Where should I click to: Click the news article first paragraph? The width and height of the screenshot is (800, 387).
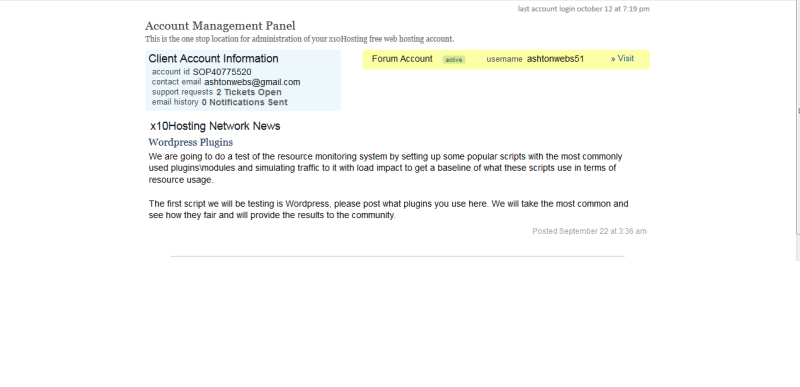385,168
